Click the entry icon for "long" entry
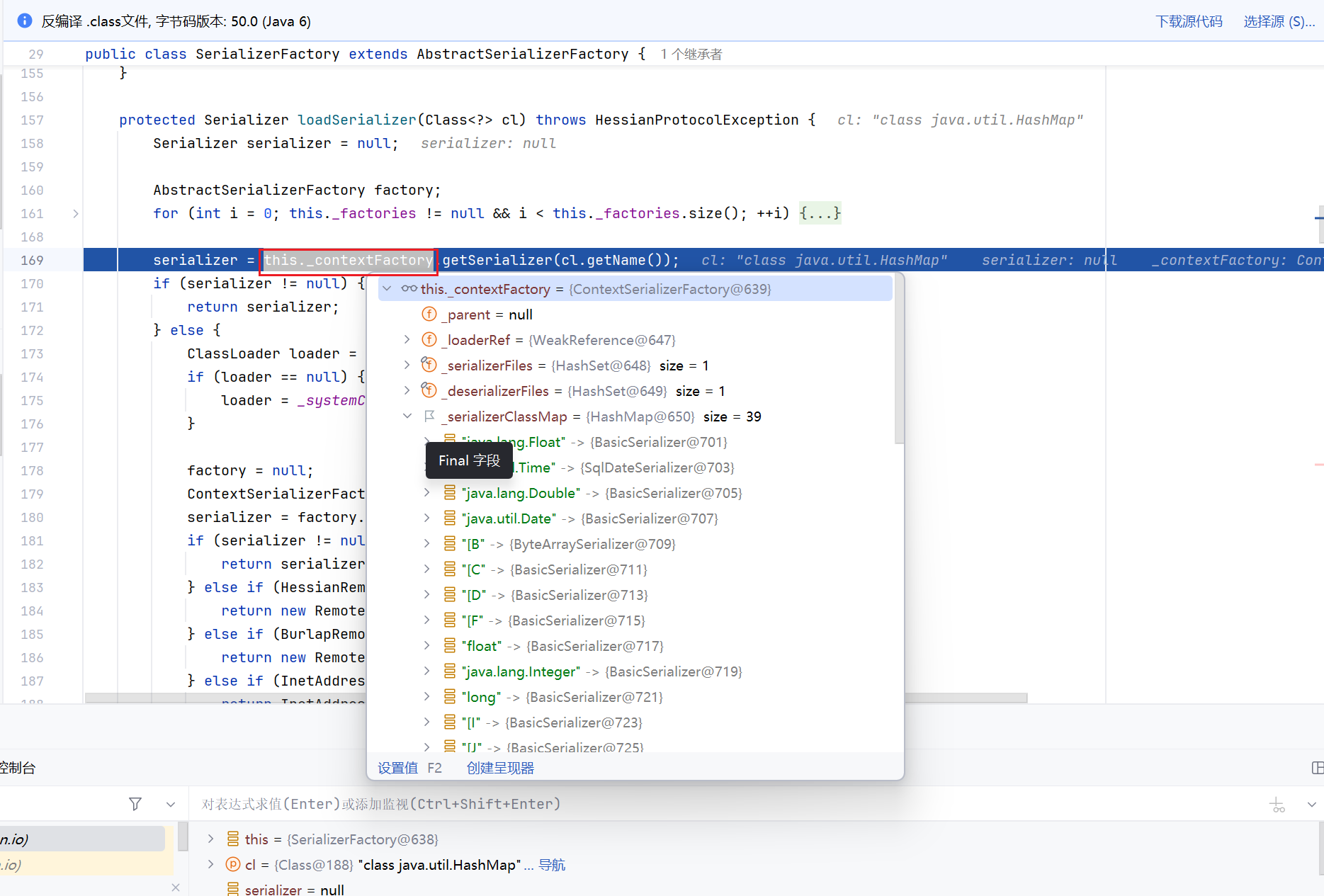 click(450, 696)
